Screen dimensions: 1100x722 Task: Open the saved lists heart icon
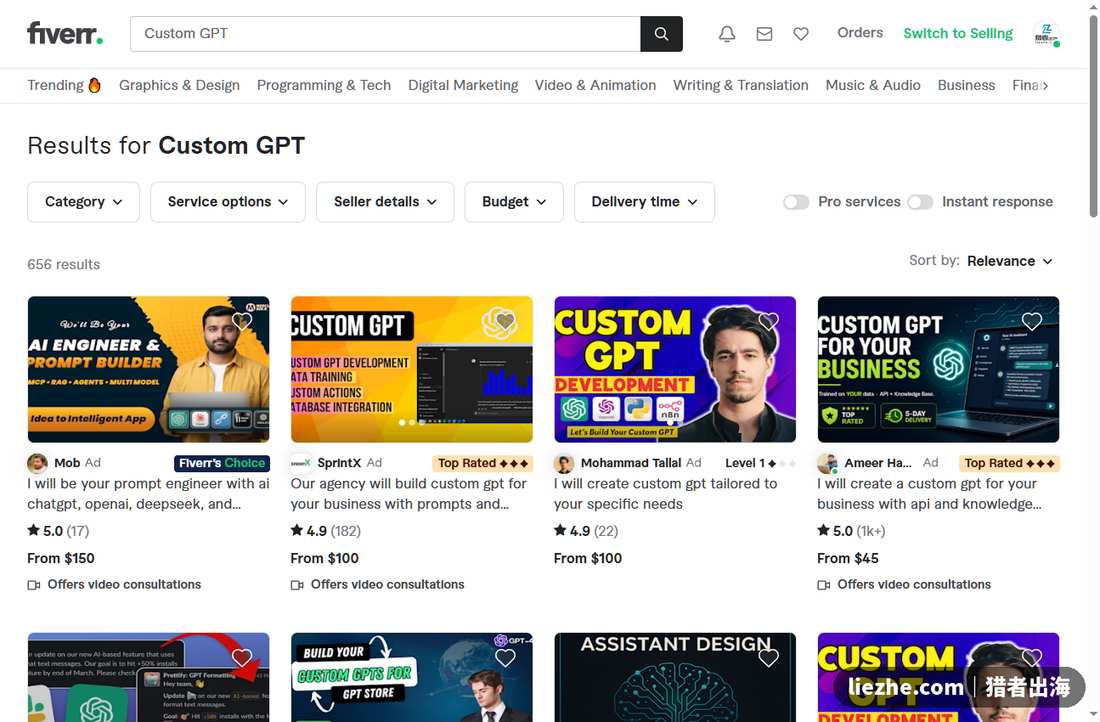click(x=800, y=34)
